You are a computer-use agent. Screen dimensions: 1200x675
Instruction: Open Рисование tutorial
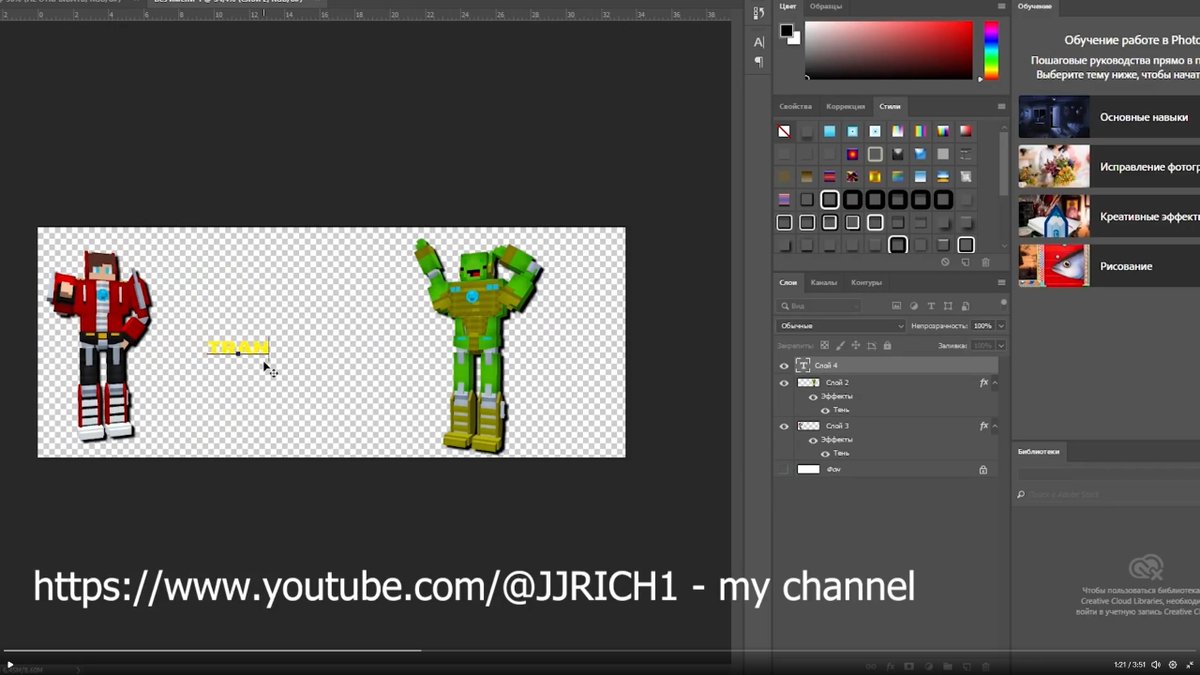point(1109,266)
